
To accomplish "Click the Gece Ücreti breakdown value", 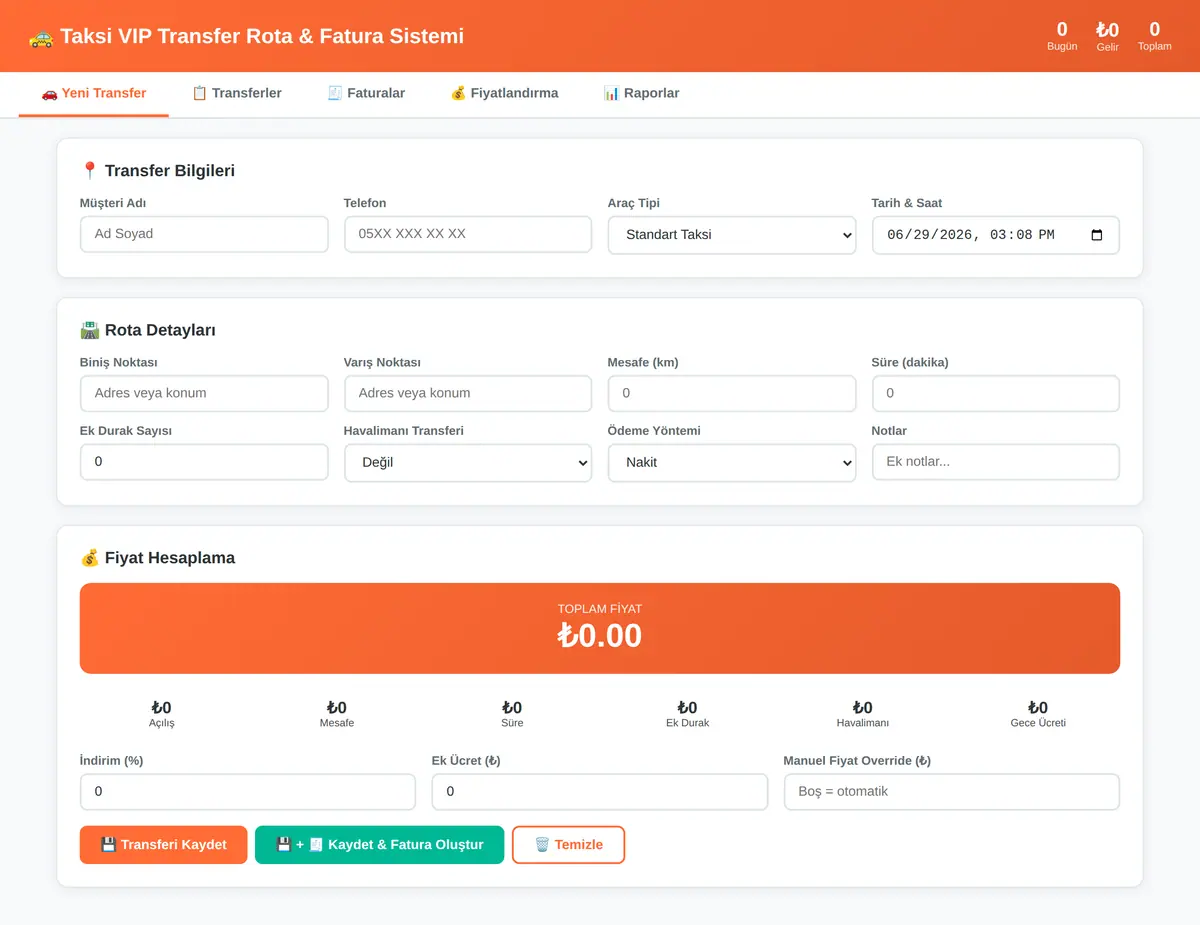I will [x=1038, y=708].
